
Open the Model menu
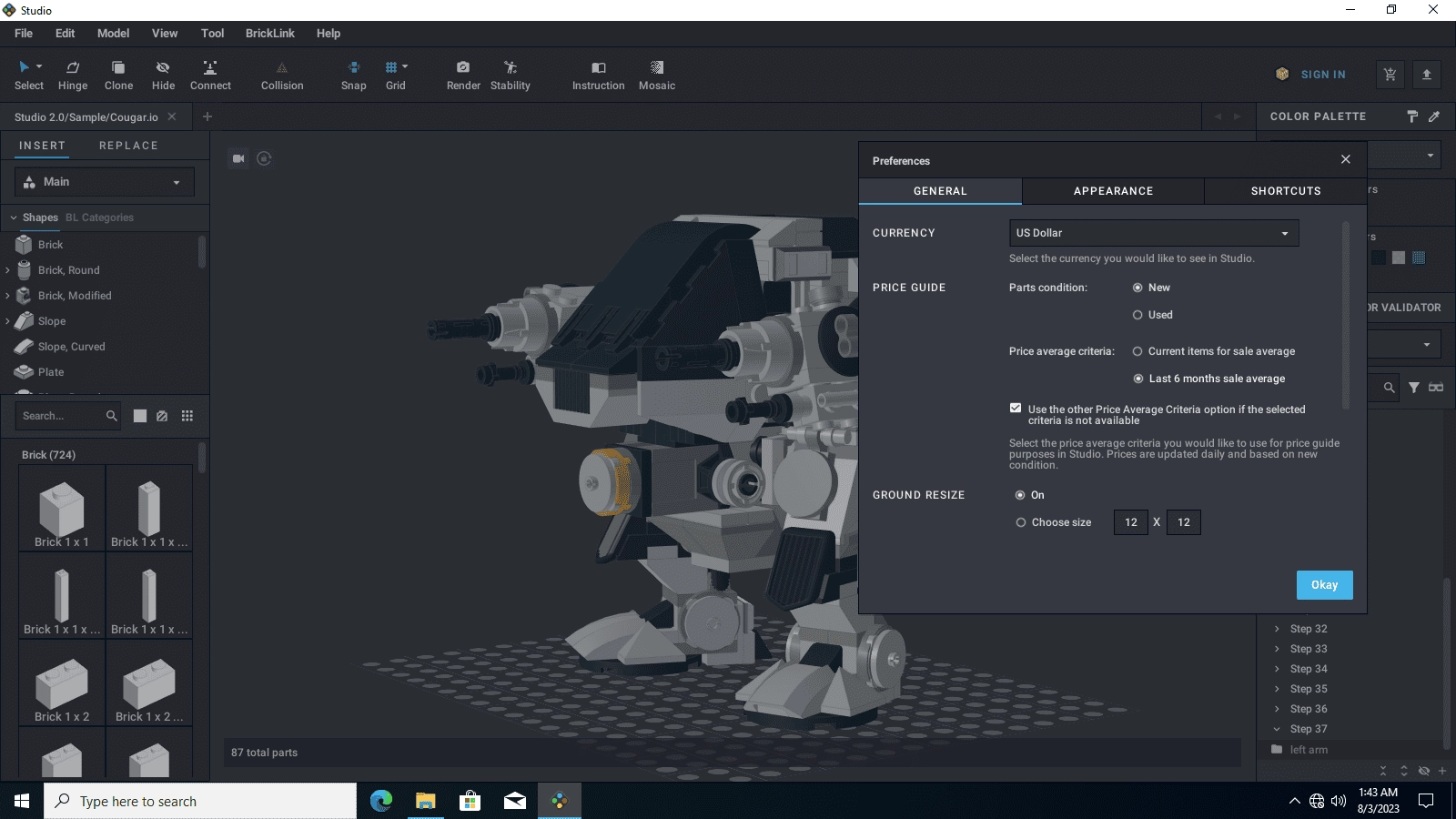(113, 34)
